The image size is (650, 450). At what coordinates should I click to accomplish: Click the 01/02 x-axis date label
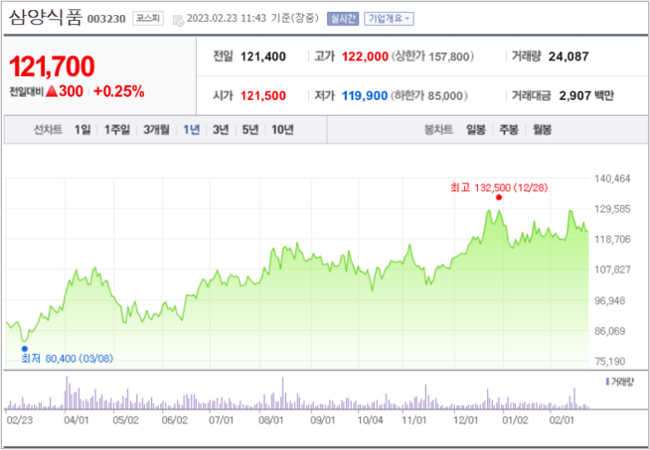coord(515,420)
